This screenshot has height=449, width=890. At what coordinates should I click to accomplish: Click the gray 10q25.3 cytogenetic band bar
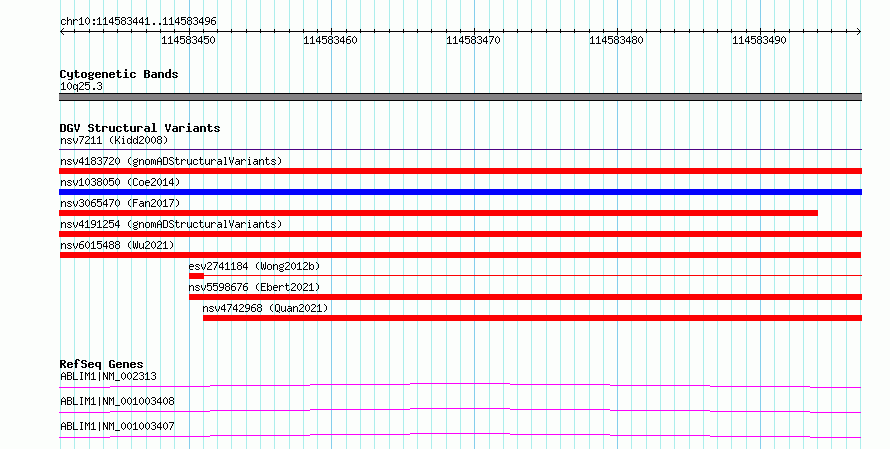(460, 97)
